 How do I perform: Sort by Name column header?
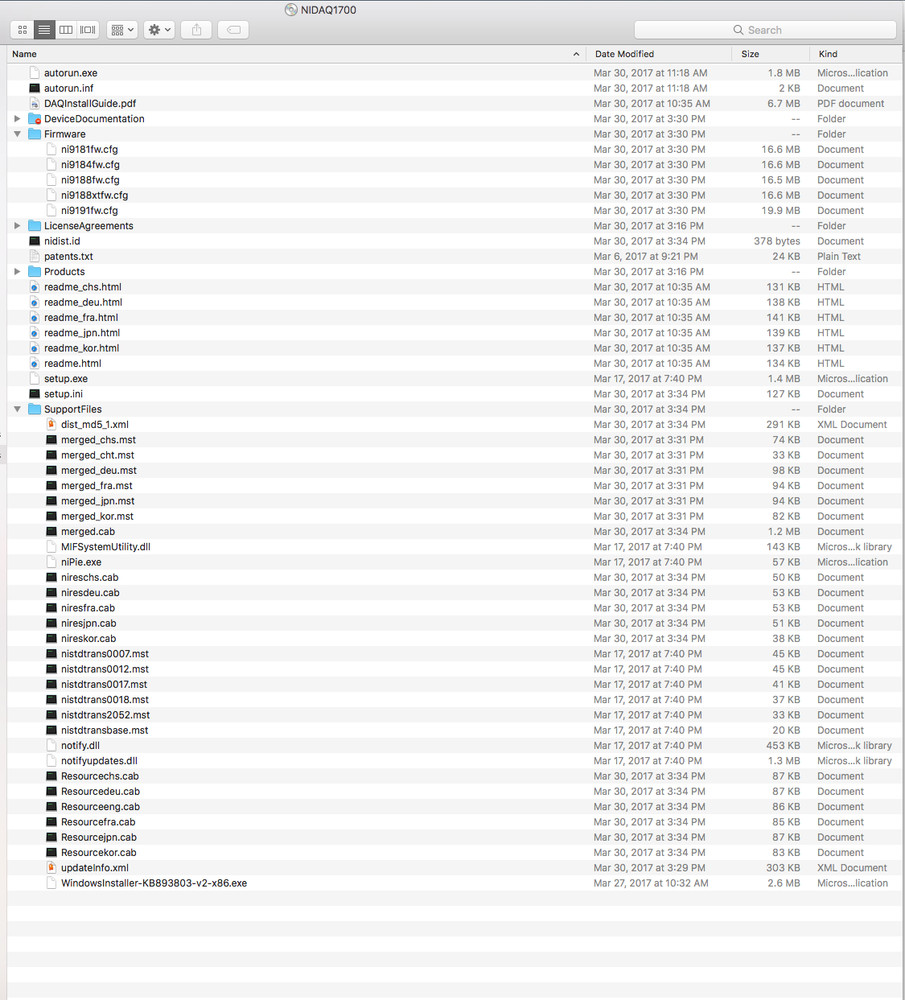point(24,54)
